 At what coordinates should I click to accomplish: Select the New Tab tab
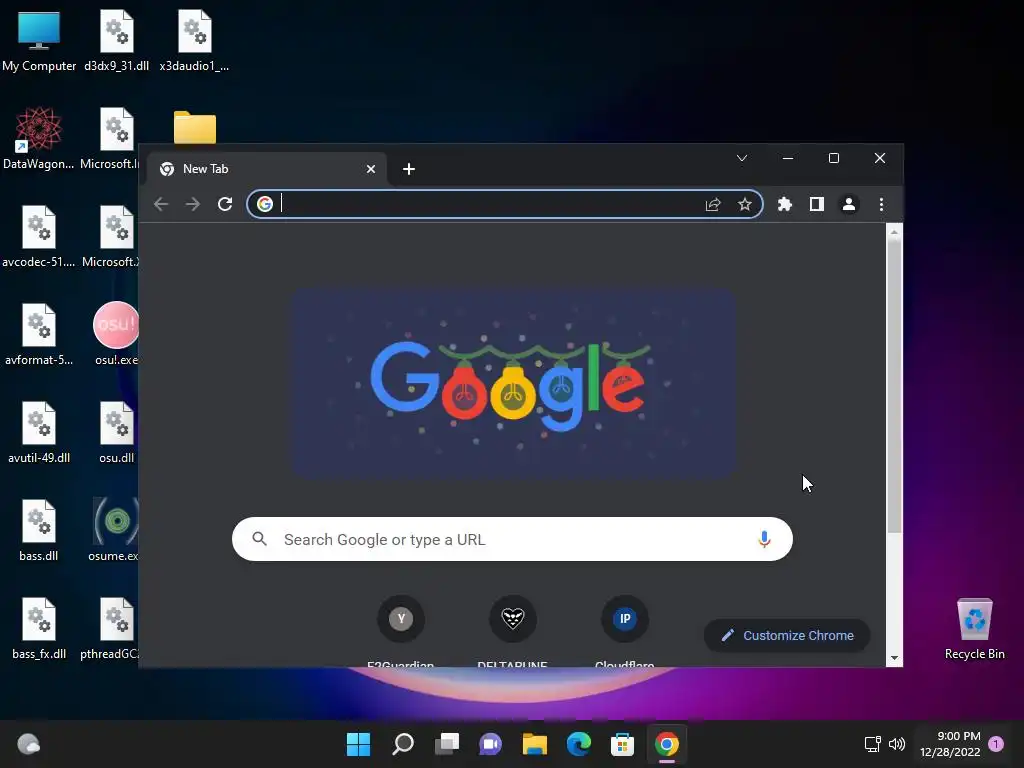click(267, 169)
